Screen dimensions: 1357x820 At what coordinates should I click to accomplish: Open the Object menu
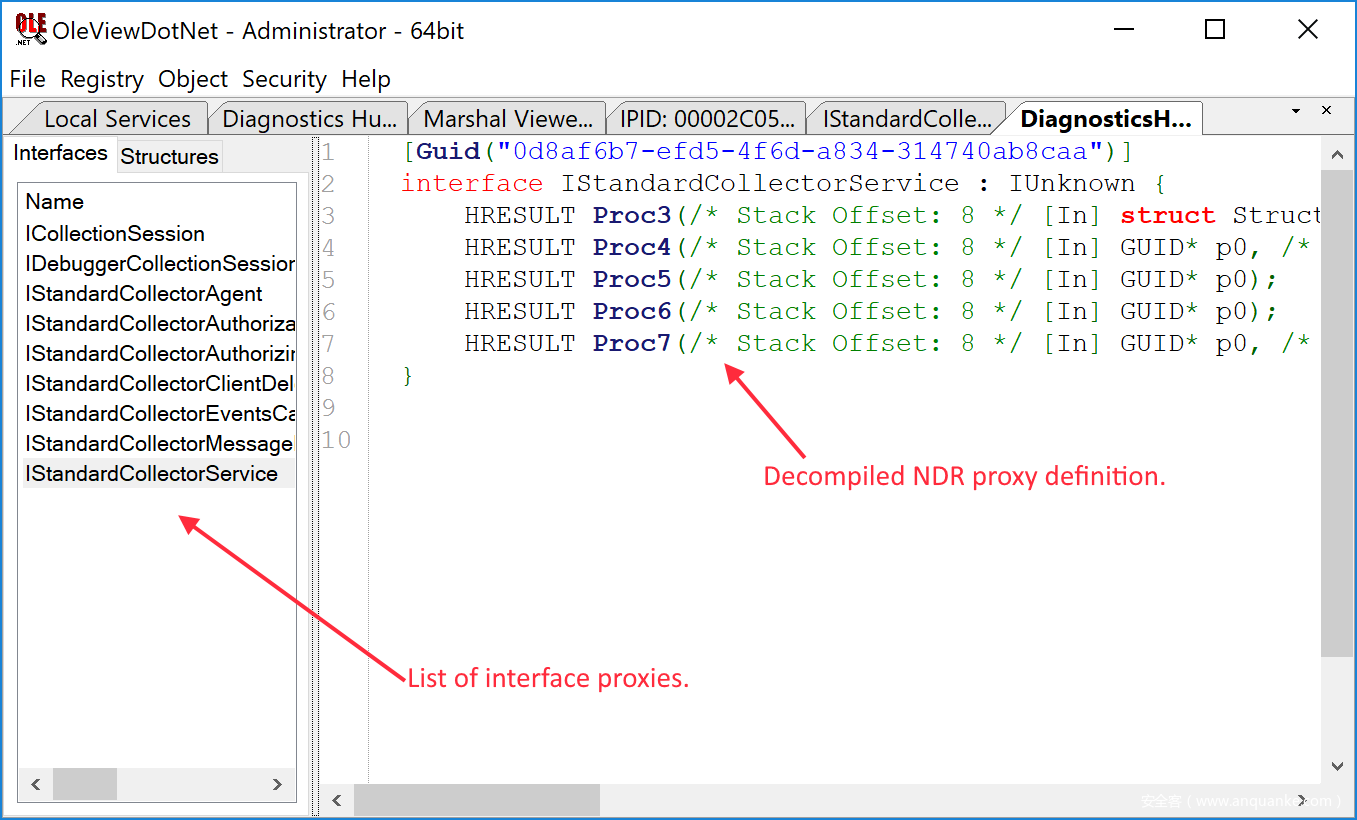click(x=193, y=79)
